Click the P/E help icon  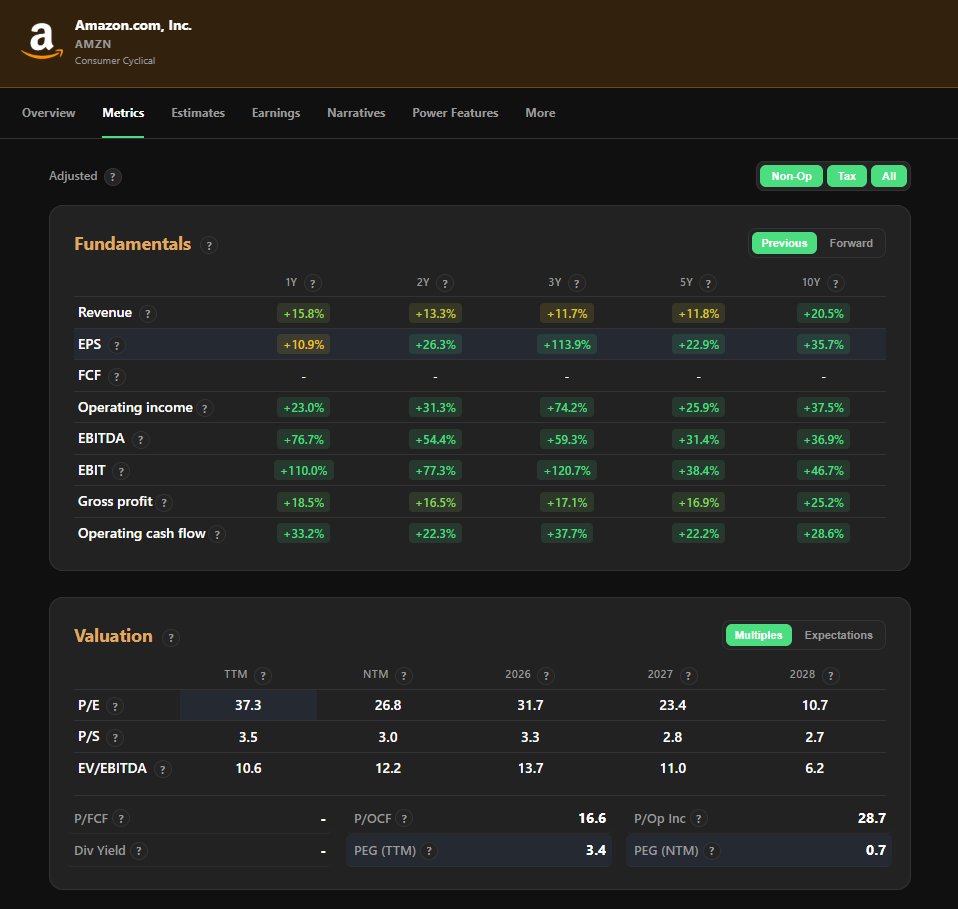click(x=115, y=706)
